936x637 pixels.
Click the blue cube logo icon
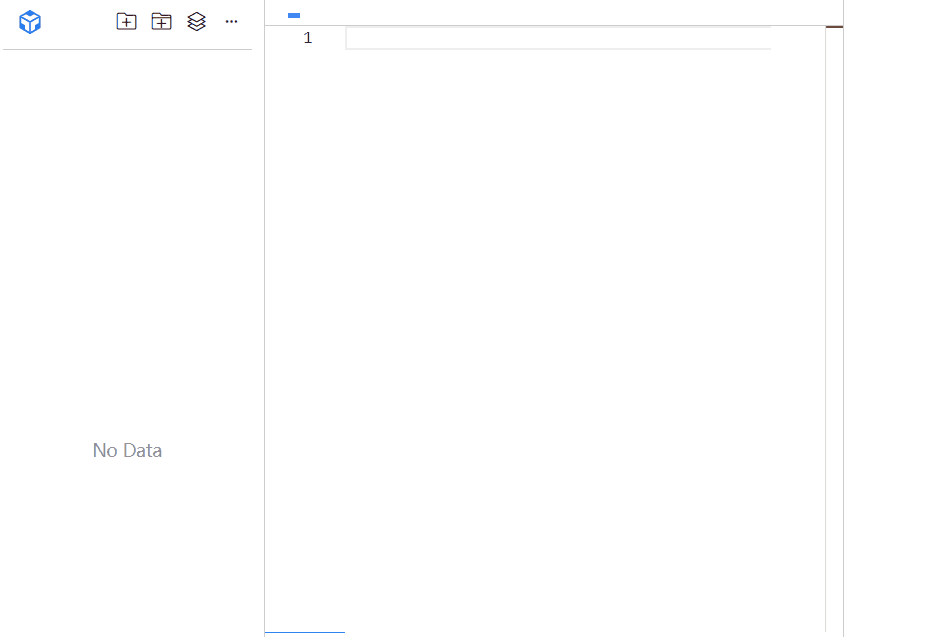pyautogui.click(x=30, y=22)
